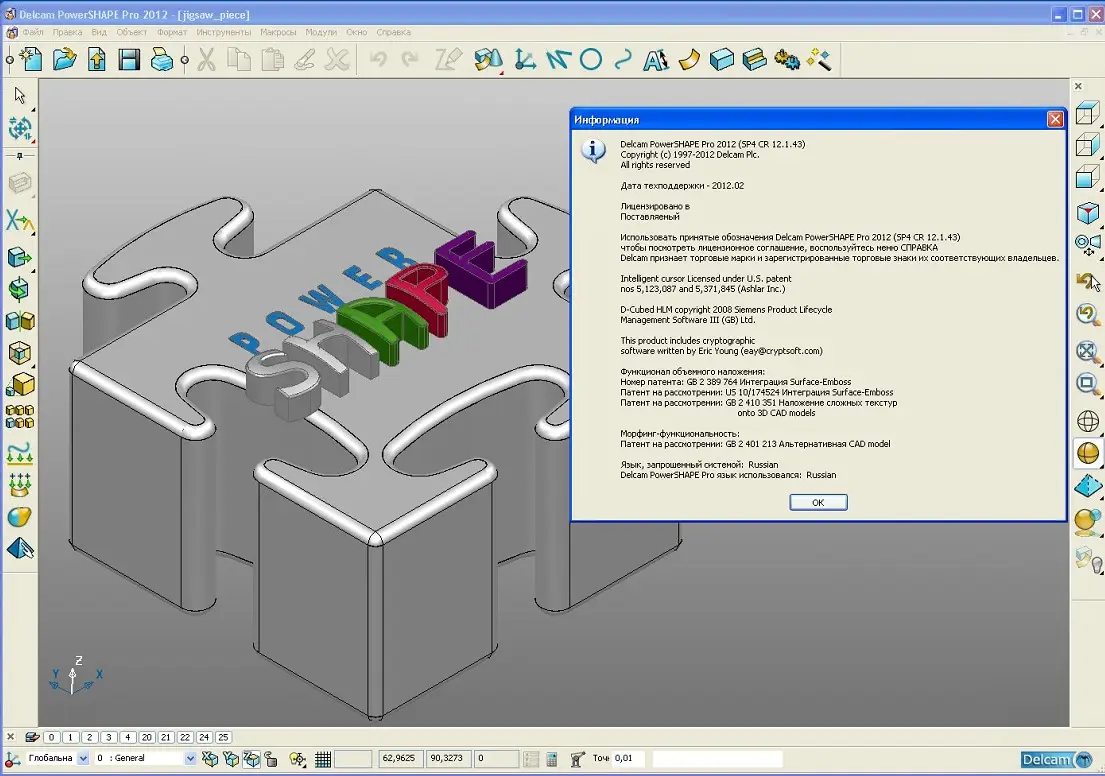Viewport: 1105px width, 776px height.
Task: Open the Глобальна workplane dropdown
Action: click(83, 758)
